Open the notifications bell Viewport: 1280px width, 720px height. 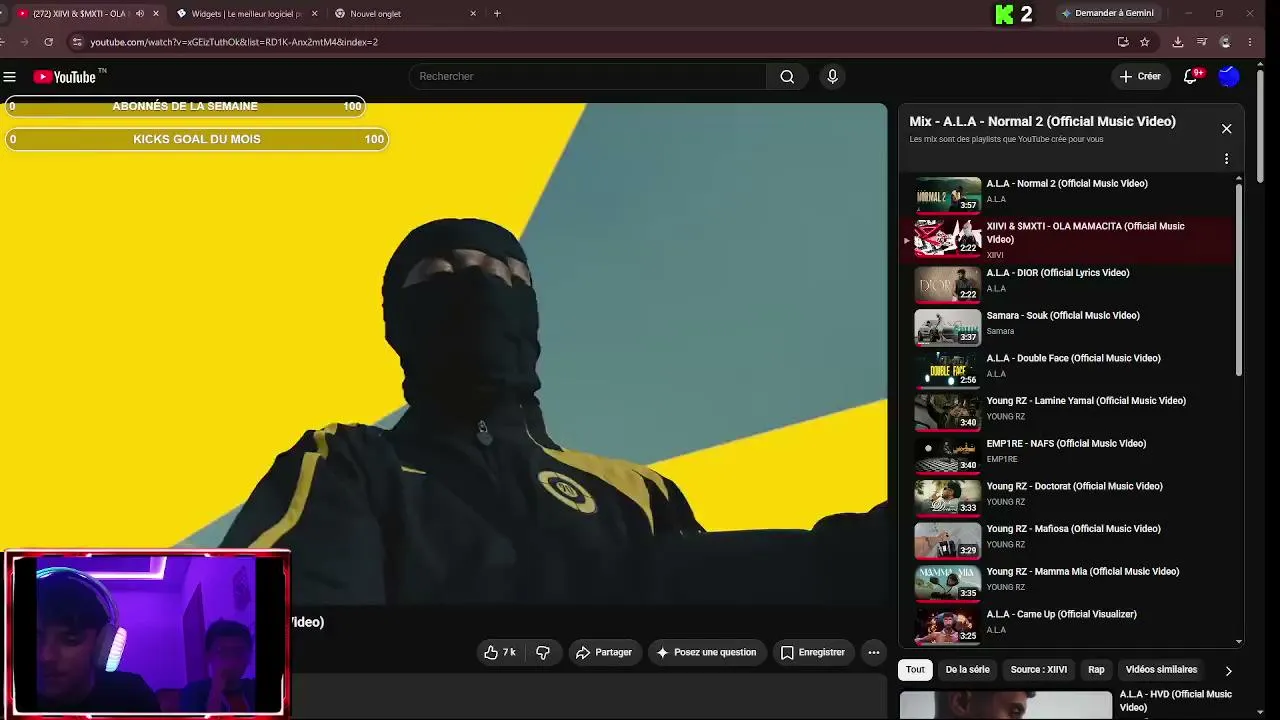click(1191, 77)
